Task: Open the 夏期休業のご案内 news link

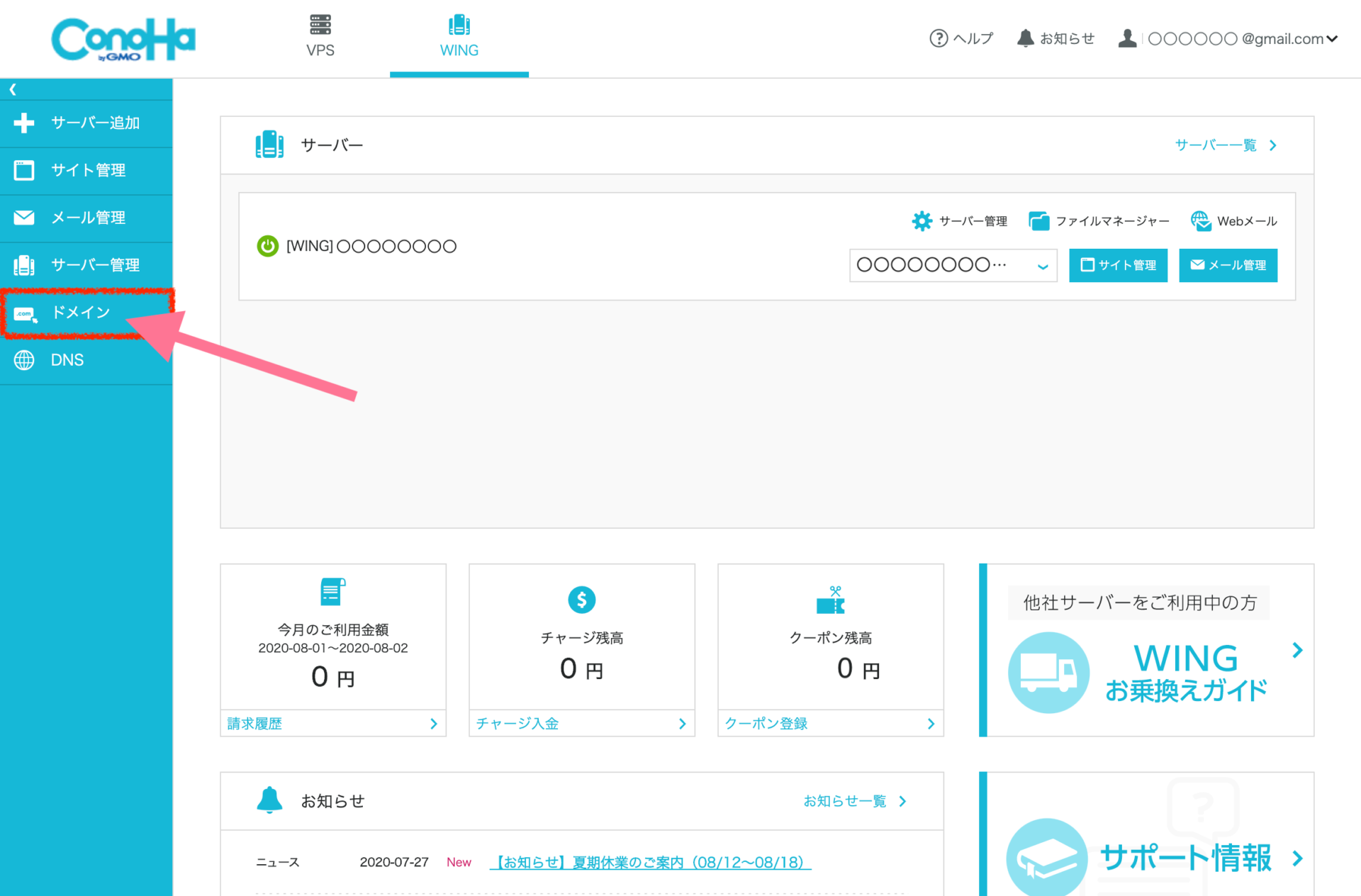Action: [x=650, y=863]
